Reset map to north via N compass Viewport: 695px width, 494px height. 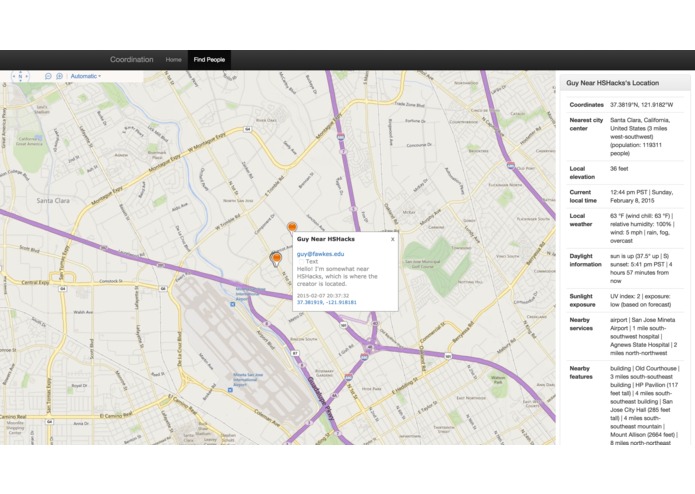20,76
